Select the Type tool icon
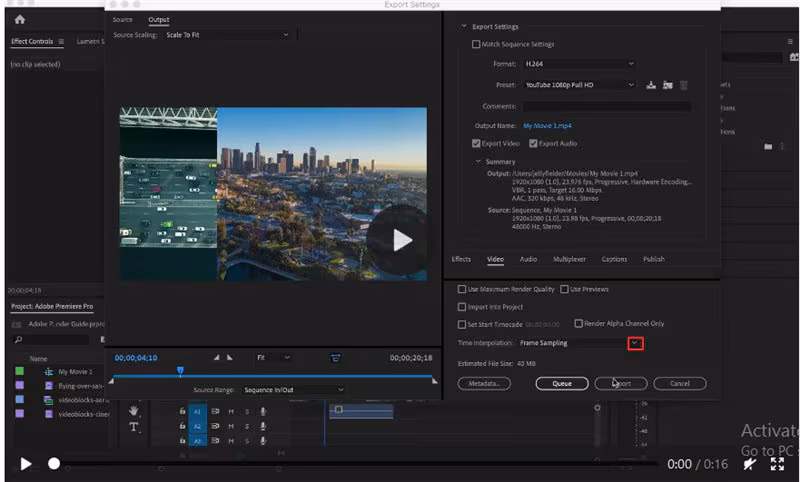 click(x=134, y=426)
